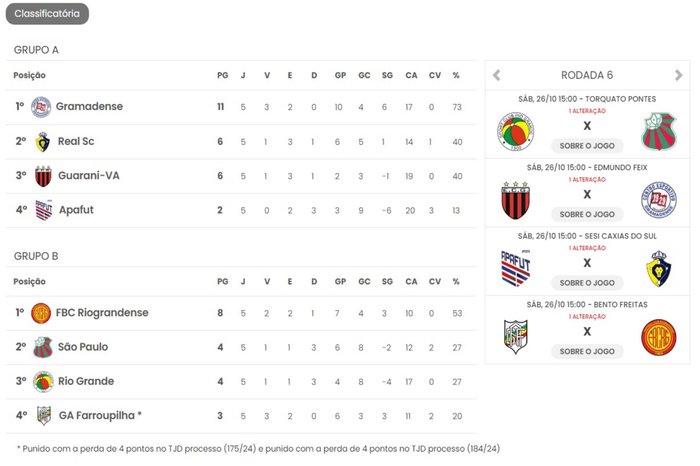This screenshot has height=466, width=700.
Task: Click the Rio Grande ball logo in standings
Action: click(43, 382)
